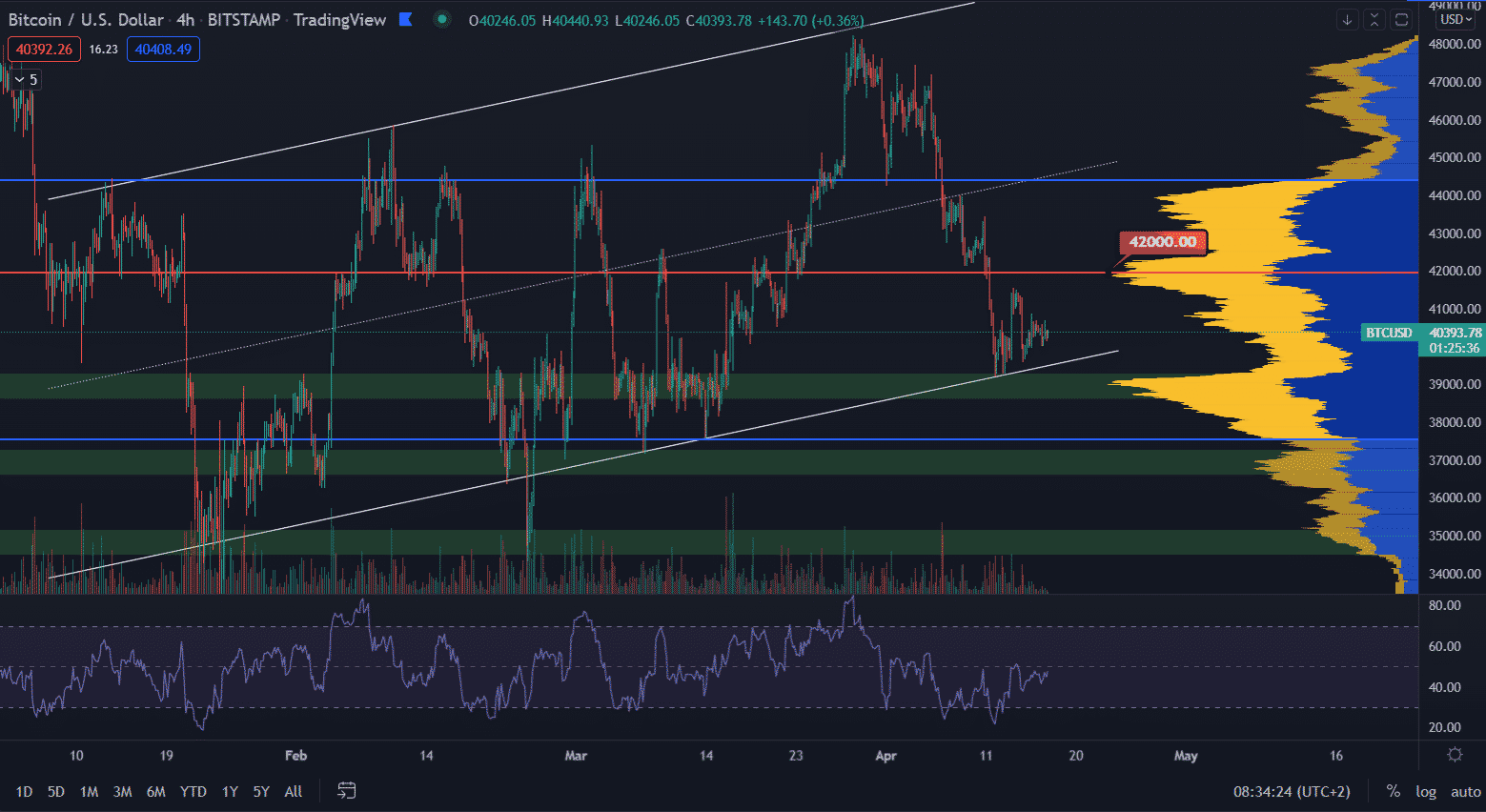Click the blue buy price 40408.49 button
This screenshot has height=812, width=1486.
coord(163,50)
